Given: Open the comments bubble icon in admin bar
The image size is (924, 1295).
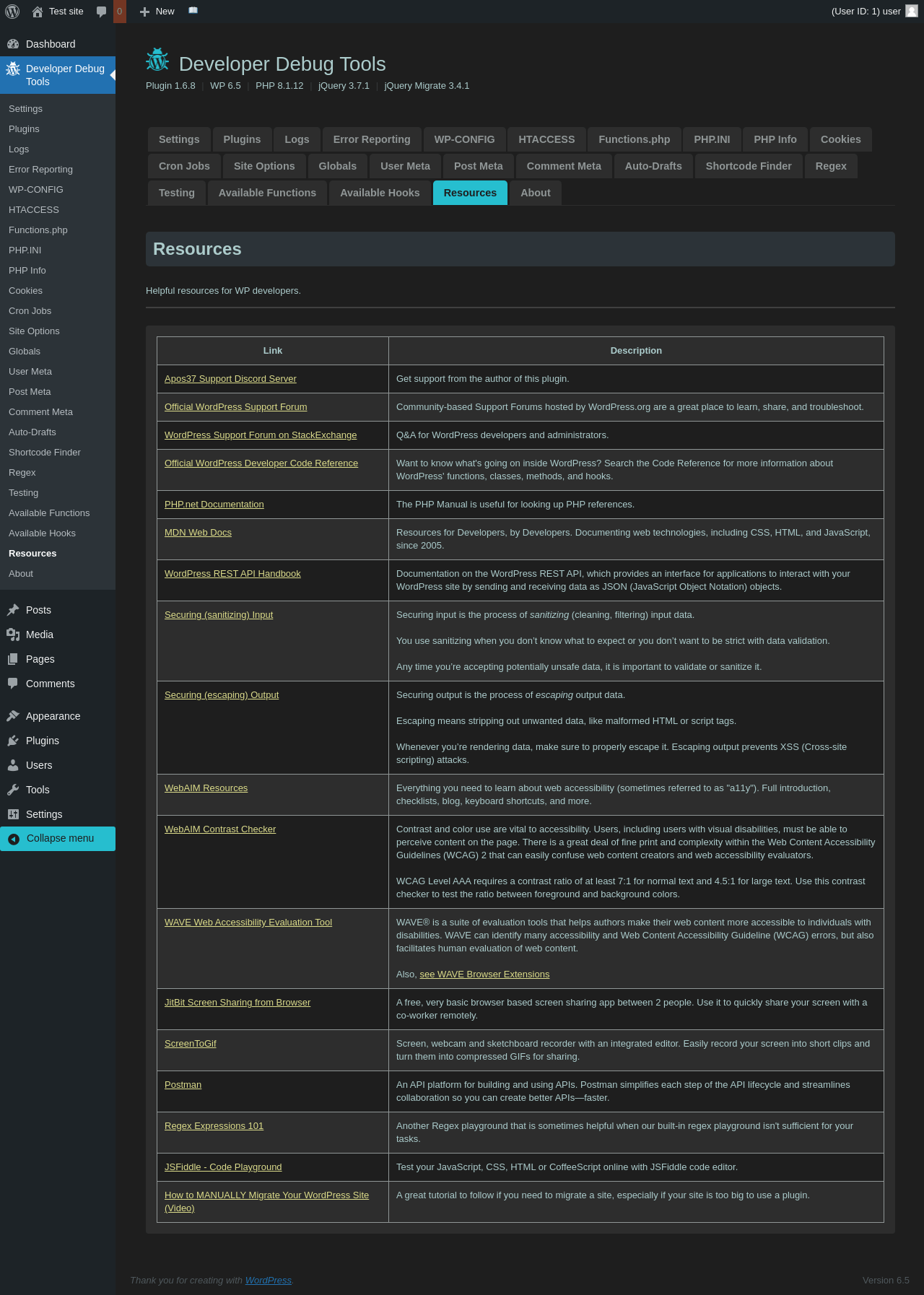Looking at the screenshot, I should [101, 12].
